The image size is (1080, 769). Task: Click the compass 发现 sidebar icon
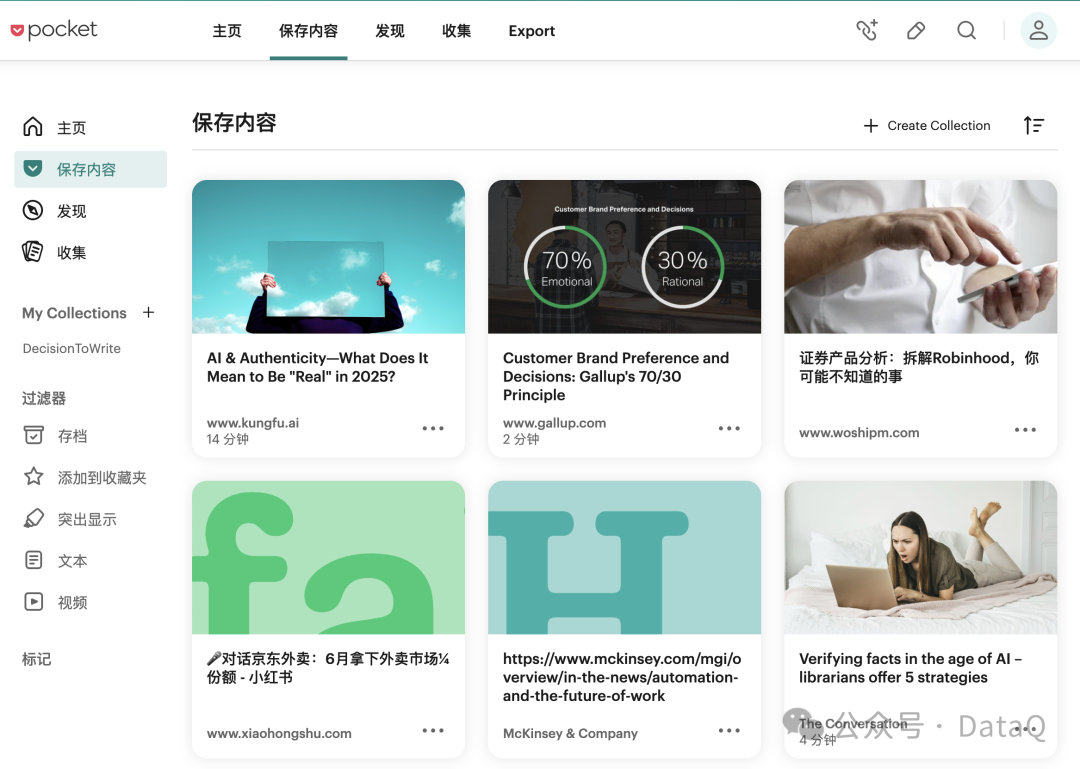point(32,210)
